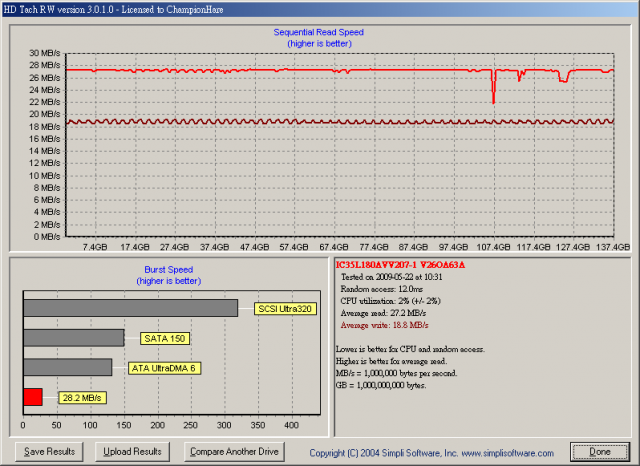Click the gray ATA UltraDMA 6 bar
This screenshot has height=466, width=640.
pos(68,367)
